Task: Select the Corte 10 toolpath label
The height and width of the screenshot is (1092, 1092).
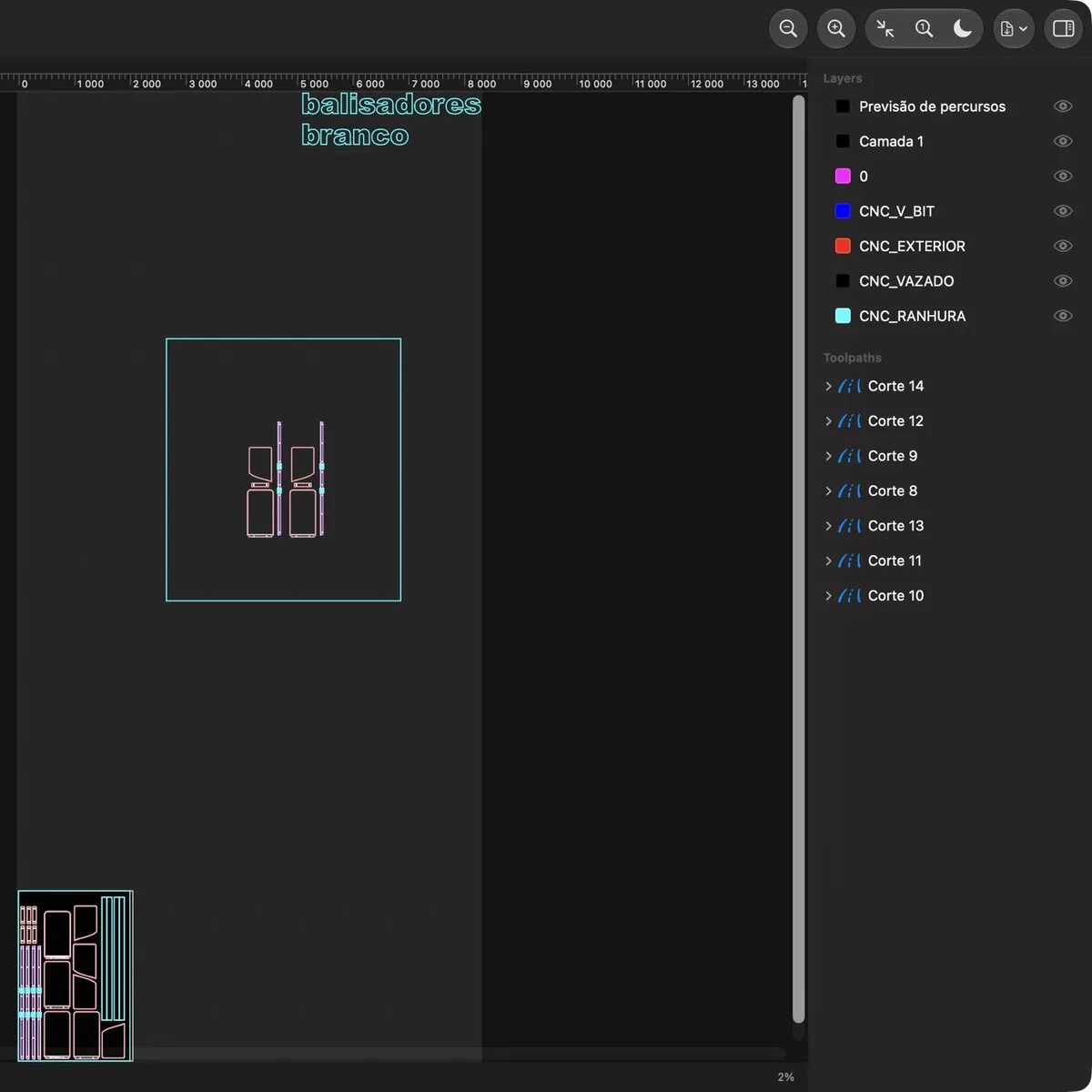Action: [x=895, y=595]
